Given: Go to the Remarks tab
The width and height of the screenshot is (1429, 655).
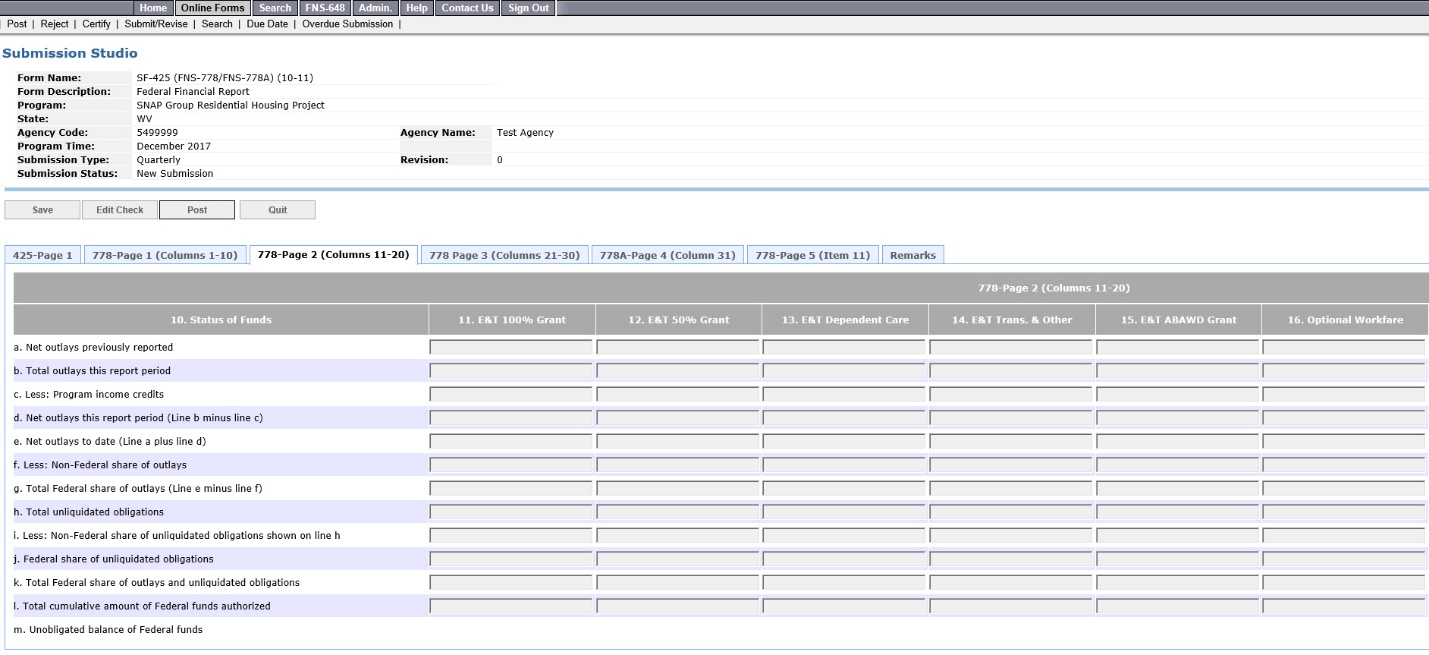Looking at the screenshot, I should click(912, 256).
